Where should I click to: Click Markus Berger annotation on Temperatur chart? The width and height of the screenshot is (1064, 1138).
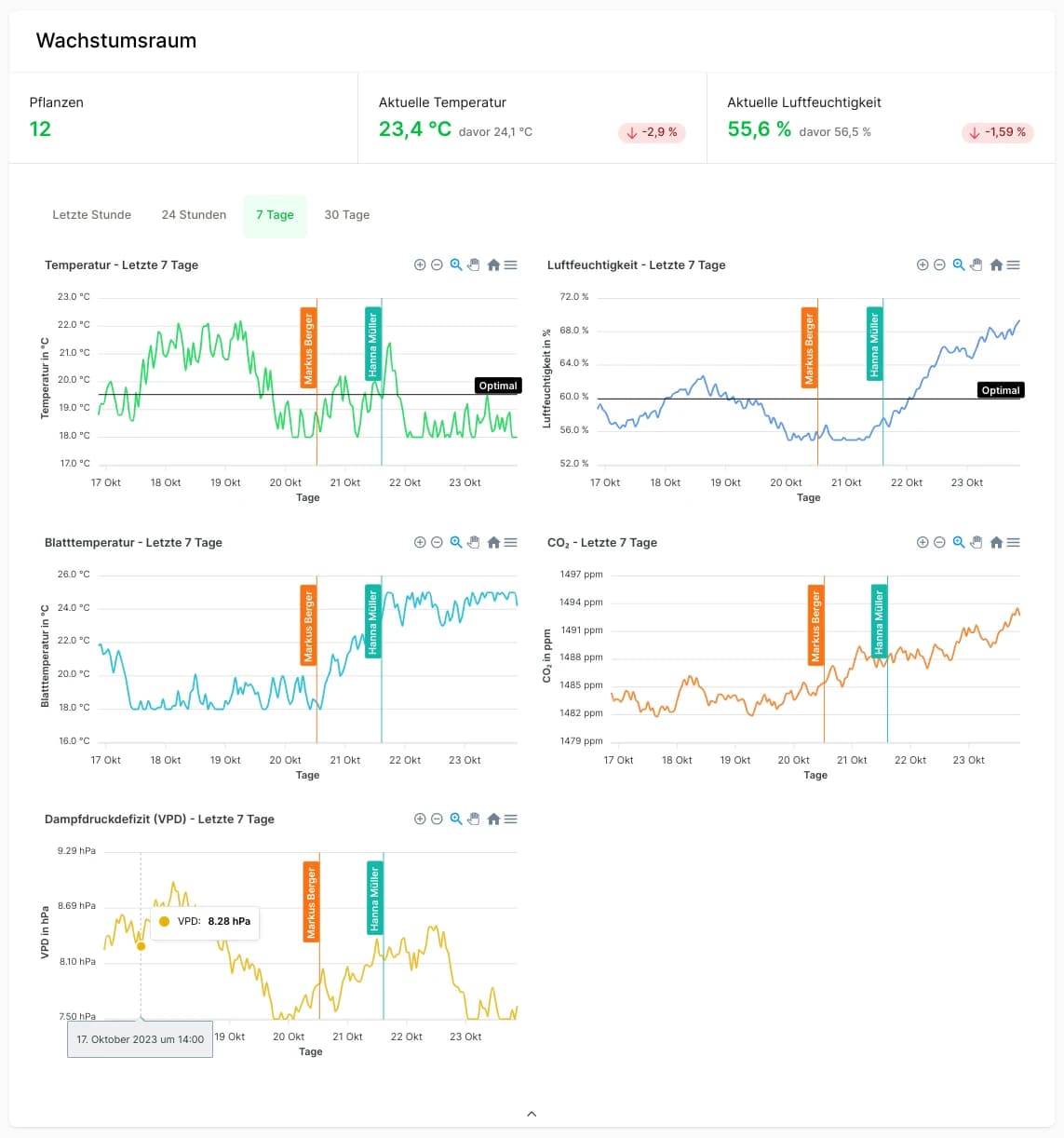[308, 348]
